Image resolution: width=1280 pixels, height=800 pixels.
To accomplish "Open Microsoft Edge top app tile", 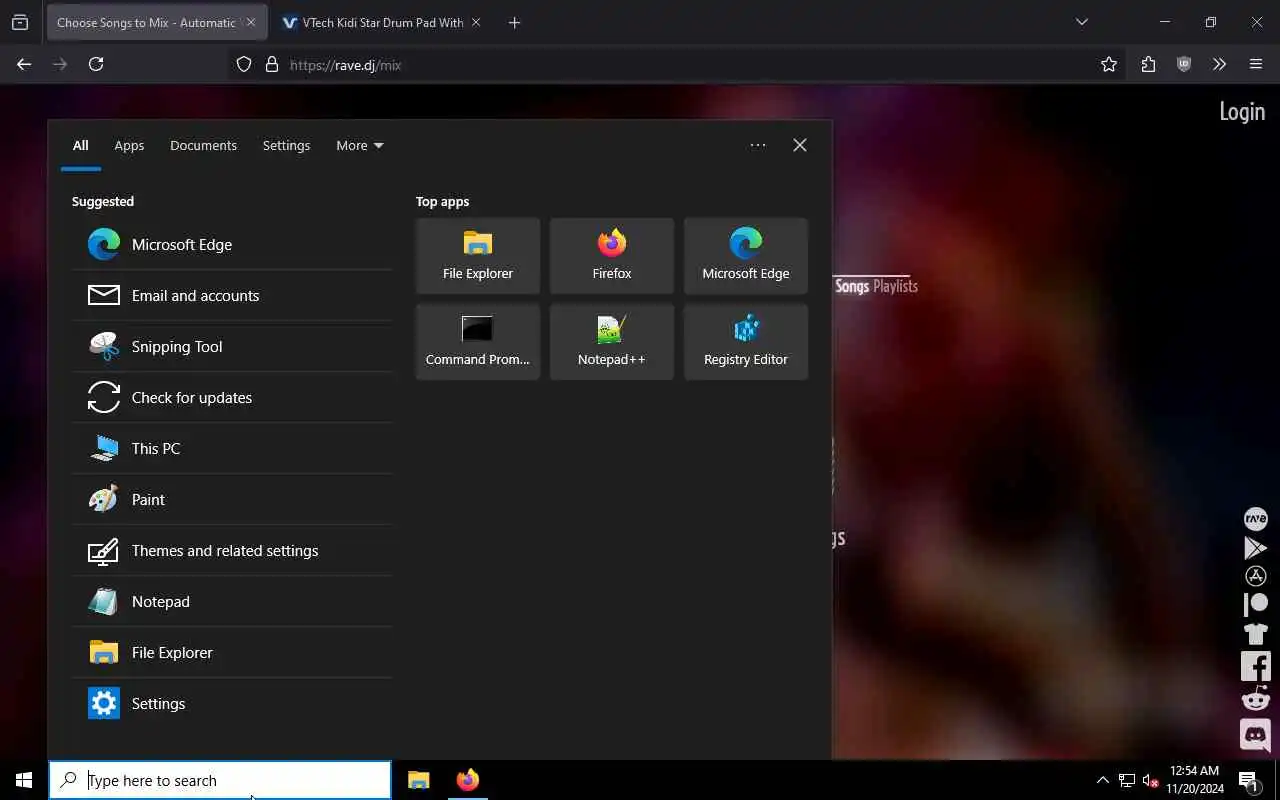I will point(746,256).
